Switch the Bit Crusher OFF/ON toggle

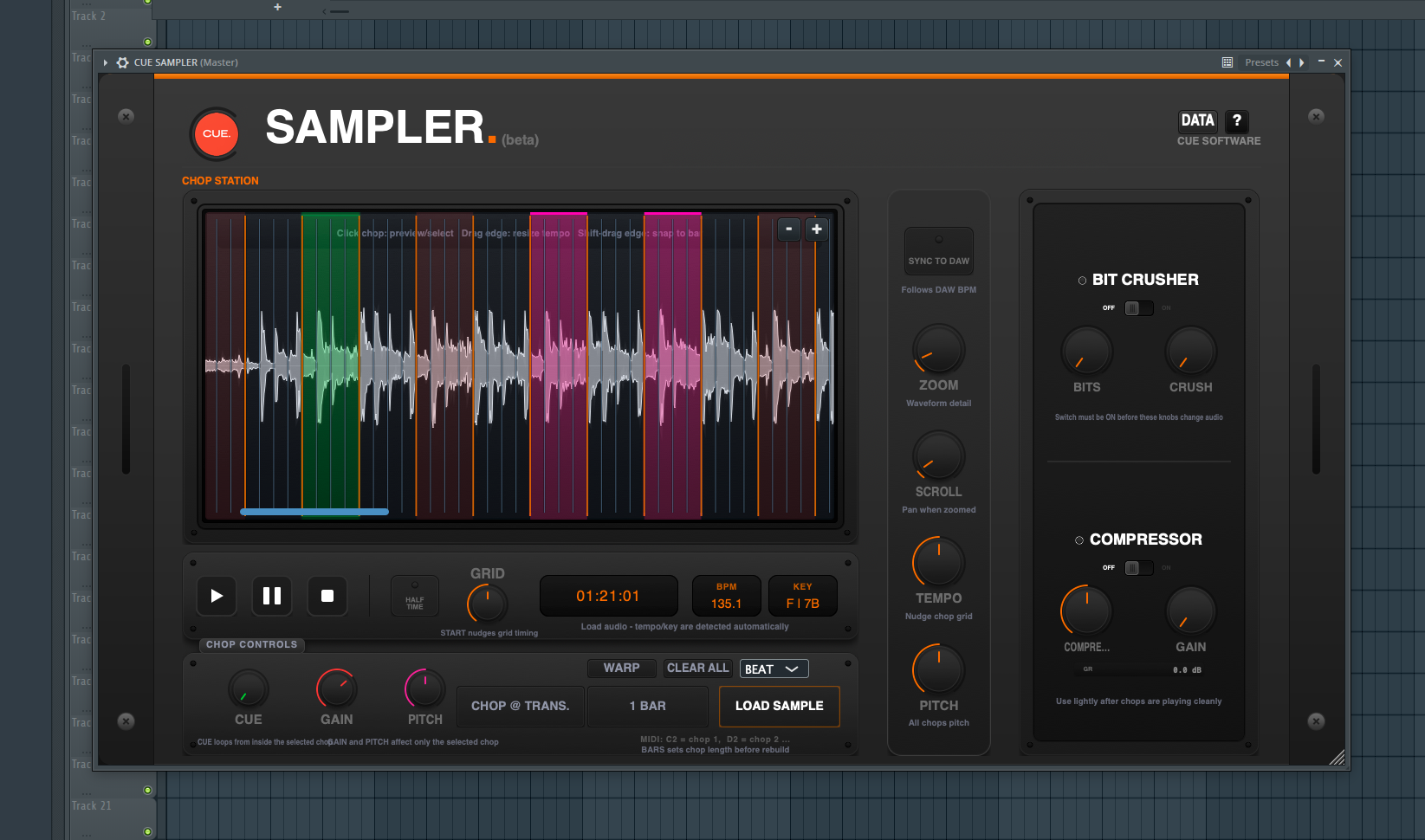[x=1138, y=308]
